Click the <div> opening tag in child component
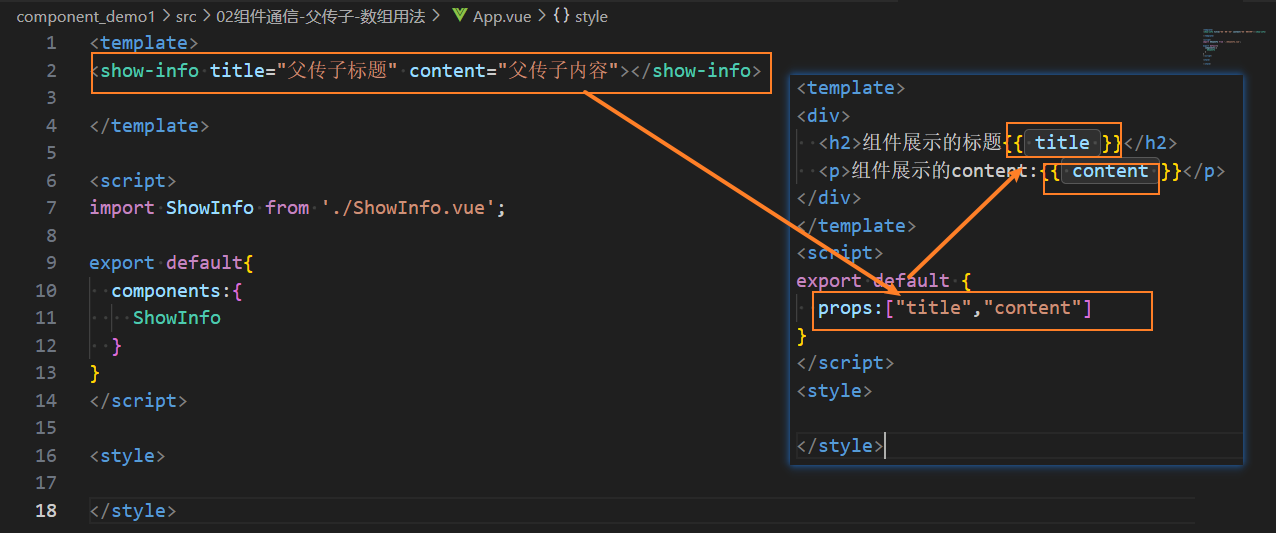The image size is (1276, 533). click(823, 115)
